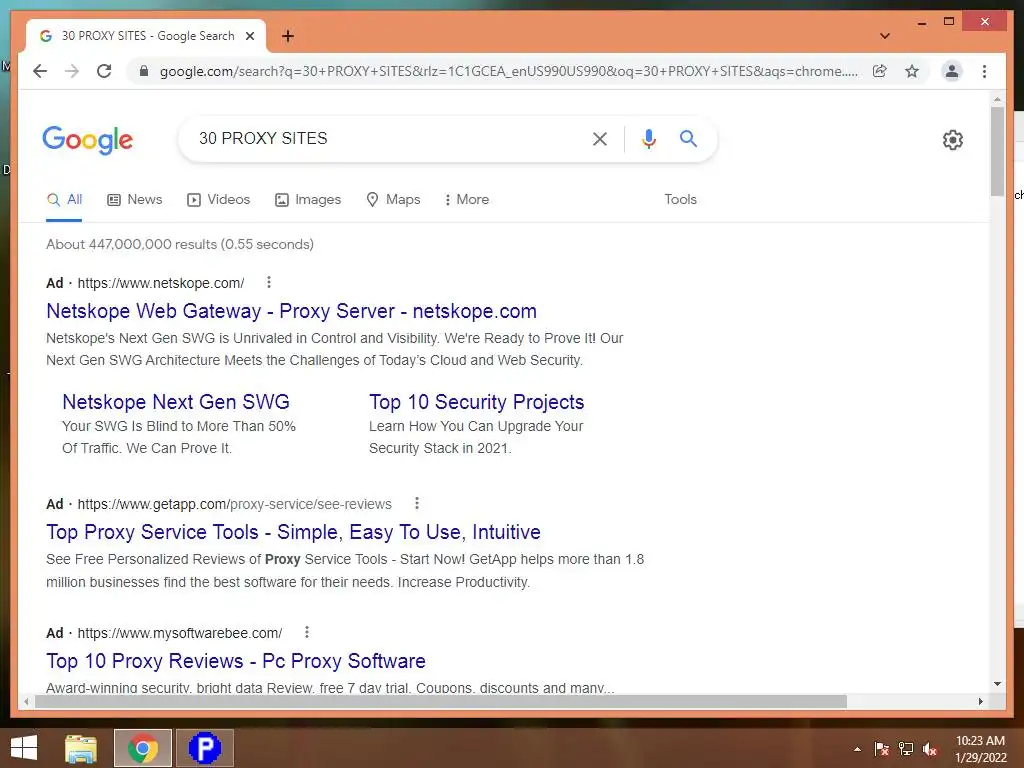Image resolution: width=1024 pixels, height=768 pixels.
Task: Click the results count text
Action: [x=180, y=244]
